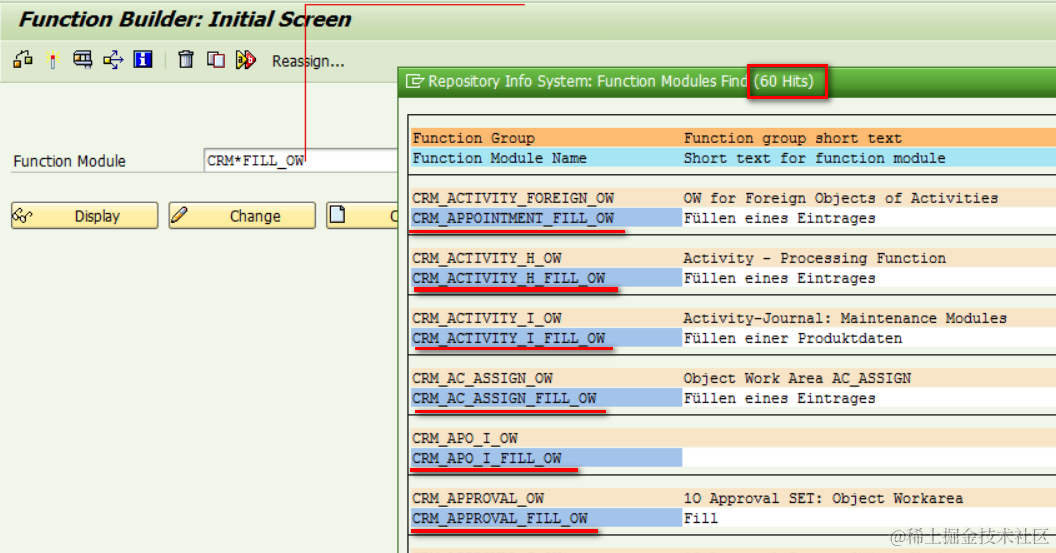Viewport: 1056px width, 553px height.
Task: Click text 'OW for Foreign Objects of Activities'
Action: click(840, 198)
